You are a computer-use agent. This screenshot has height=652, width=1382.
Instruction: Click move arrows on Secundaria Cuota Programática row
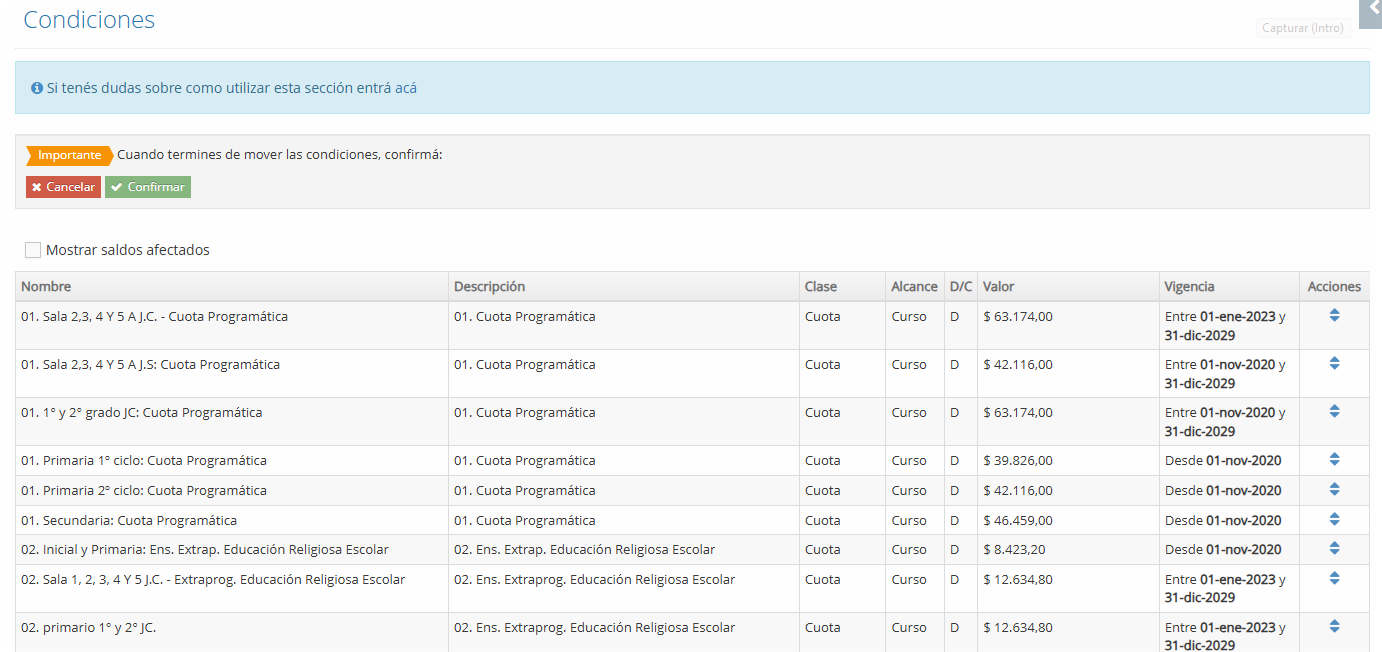pyautogui.click(x=1334, y=520)
